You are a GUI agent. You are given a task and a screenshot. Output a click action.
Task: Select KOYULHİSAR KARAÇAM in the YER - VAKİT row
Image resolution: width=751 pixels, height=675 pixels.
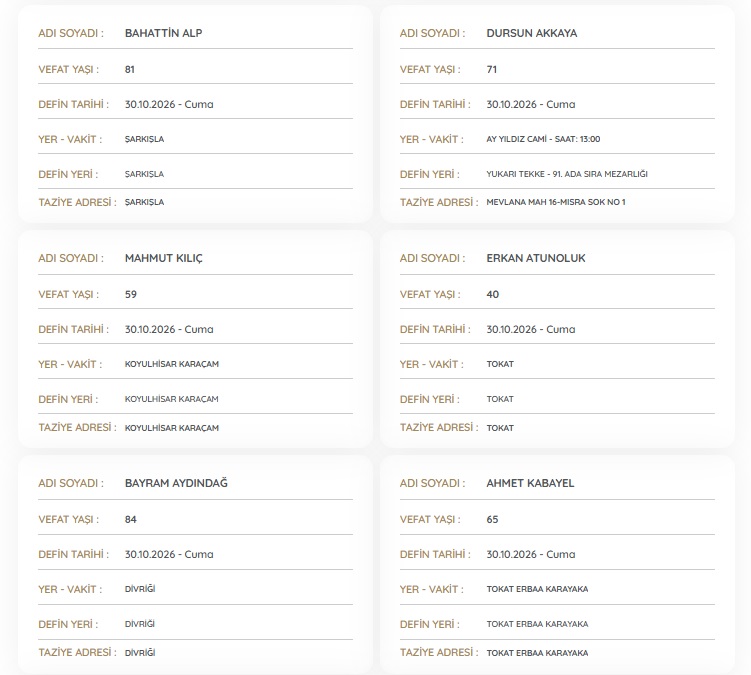point(171,365)
